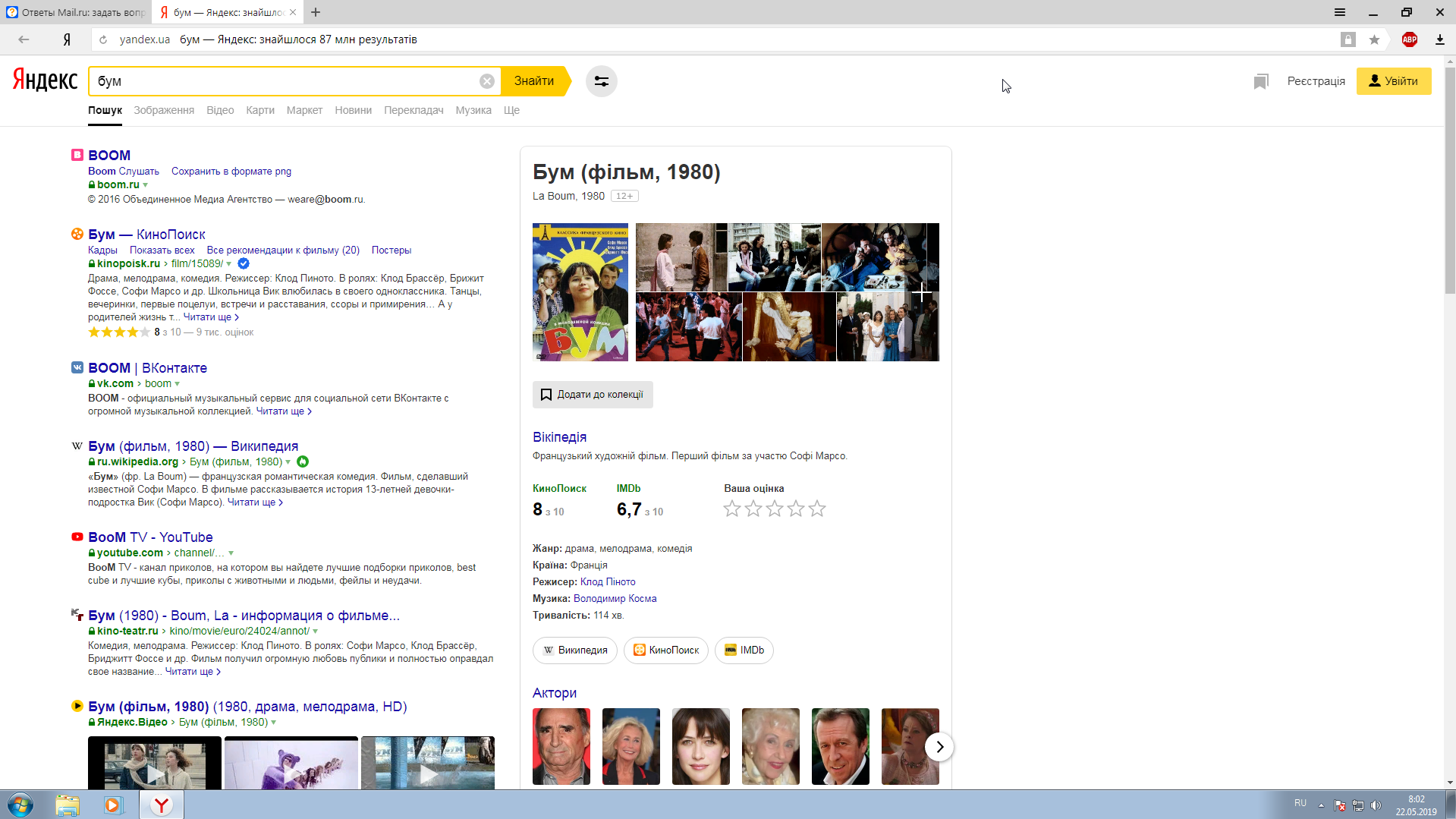Open the collections bookmark icon near Реєстрація
This screenshot has width=1456, height=819.
point(1261,81)
